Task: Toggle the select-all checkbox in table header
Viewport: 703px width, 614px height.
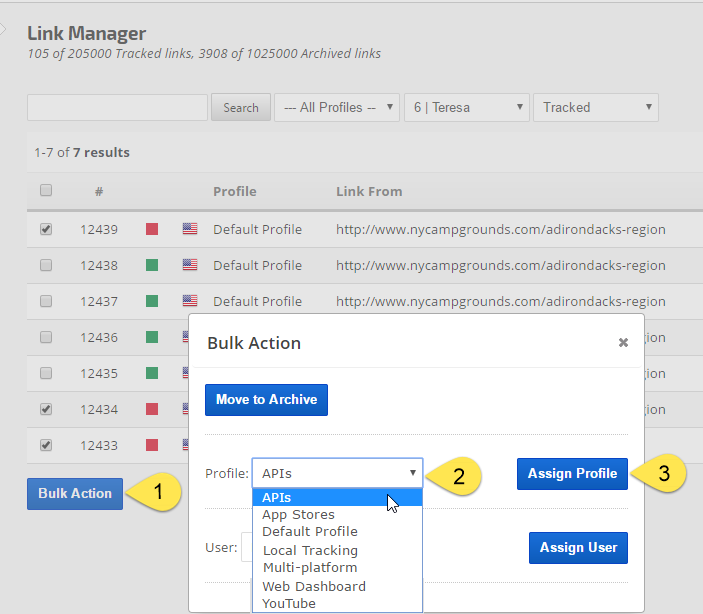Action: pos(46,191)
